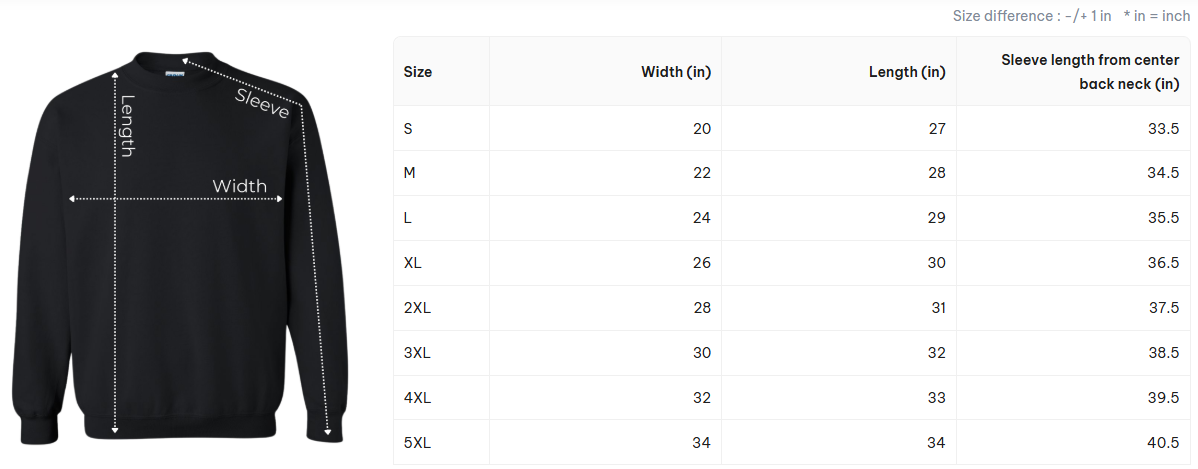The width and height of the screenshot is (1198, 469).
Task: Click sleeve length value 39.5 in the 4XL row
Action: coord(1163,398)
